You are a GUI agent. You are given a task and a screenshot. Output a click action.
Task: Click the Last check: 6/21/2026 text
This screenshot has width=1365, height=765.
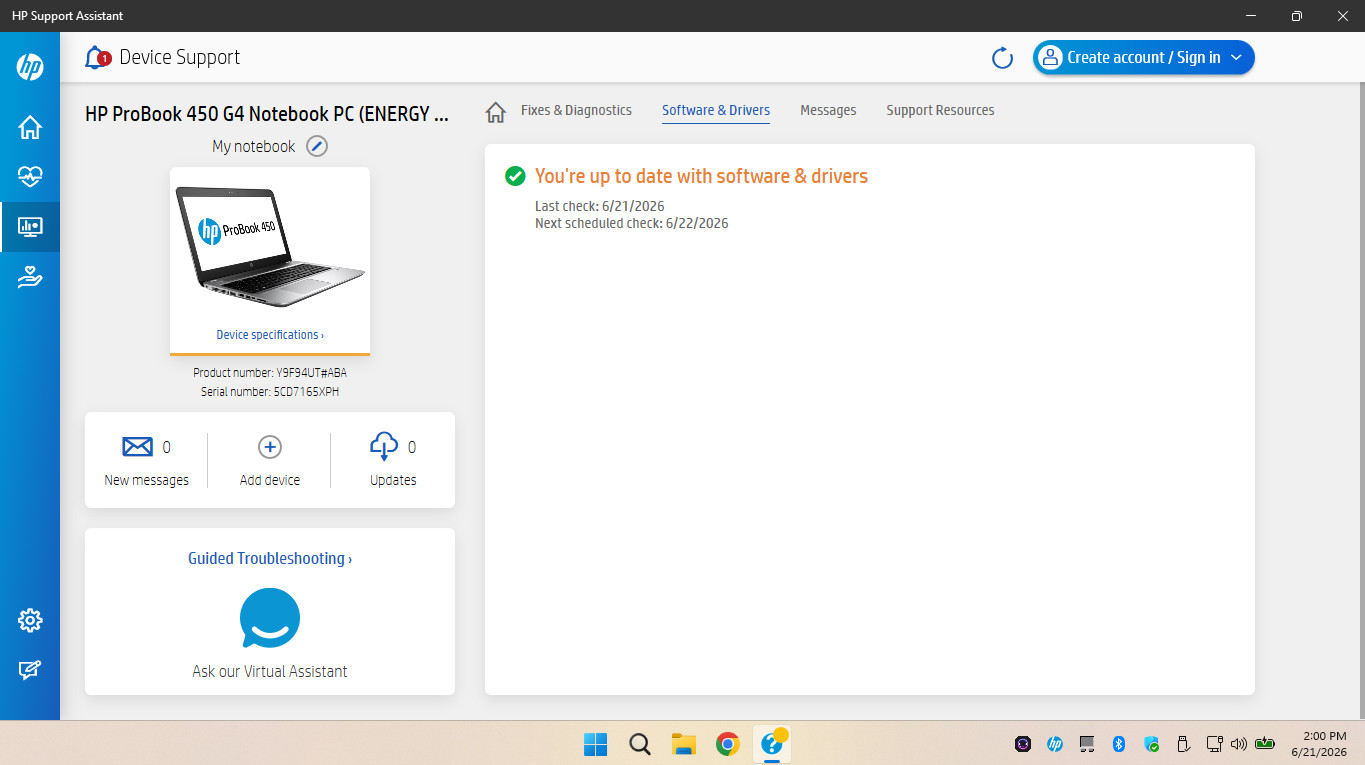pyautogui.click(x=600, y=207)
